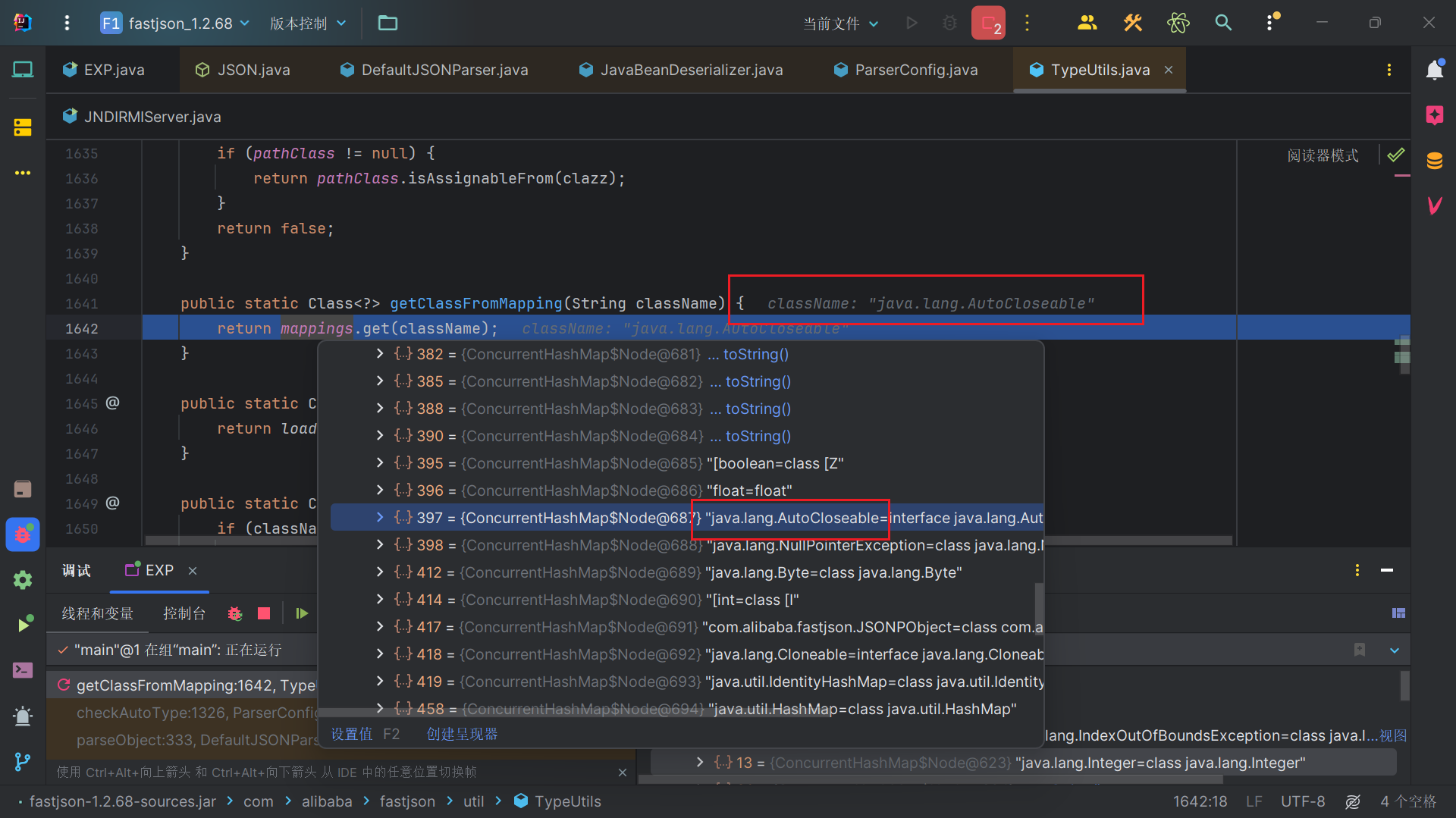Open the Structure tool window icon
The height and width of the screenshot is (818, 1456).
[23, 127]
